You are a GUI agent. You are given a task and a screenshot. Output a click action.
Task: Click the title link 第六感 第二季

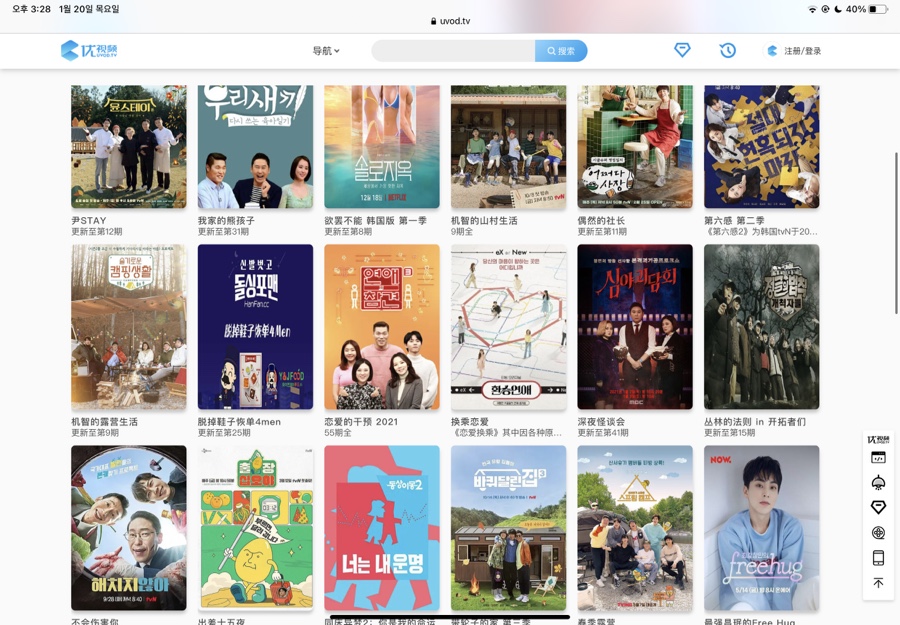click(x=734, y=220)
